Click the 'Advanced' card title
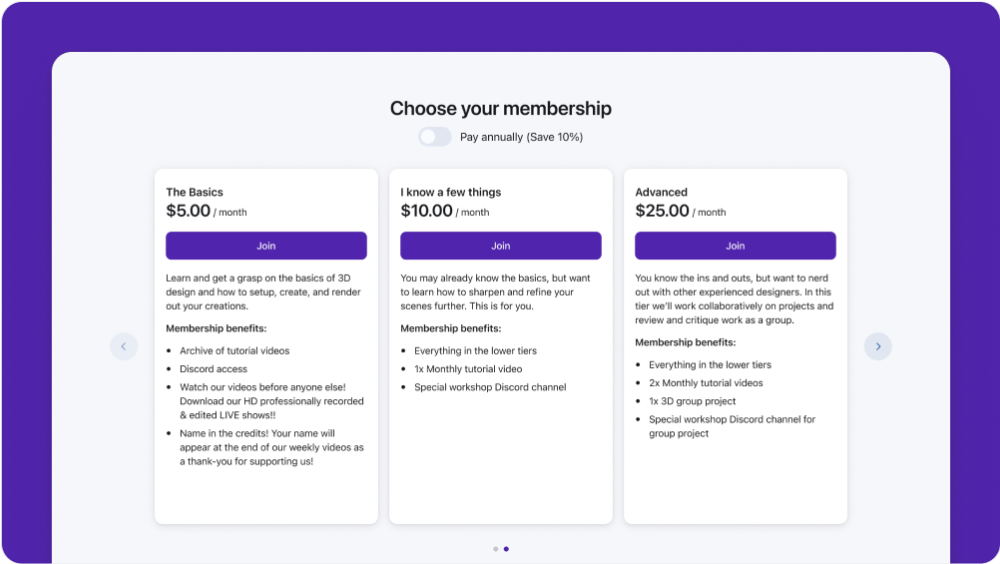 [x=661, y=192]
